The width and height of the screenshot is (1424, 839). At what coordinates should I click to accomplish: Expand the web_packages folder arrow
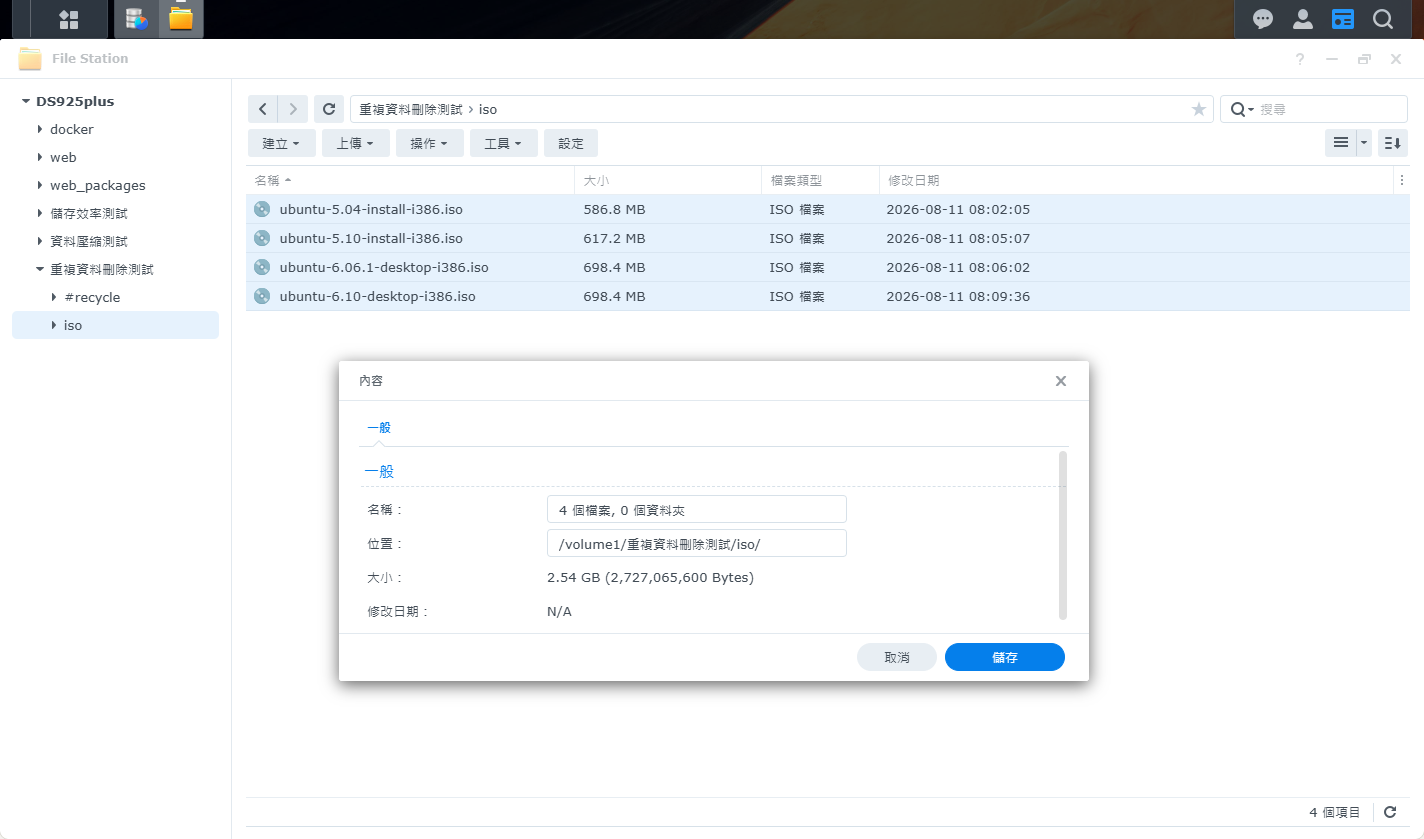coord(40,185)
